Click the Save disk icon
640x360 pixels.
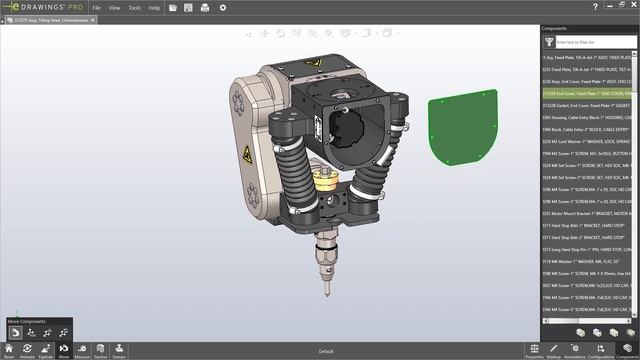click(188, 7)
